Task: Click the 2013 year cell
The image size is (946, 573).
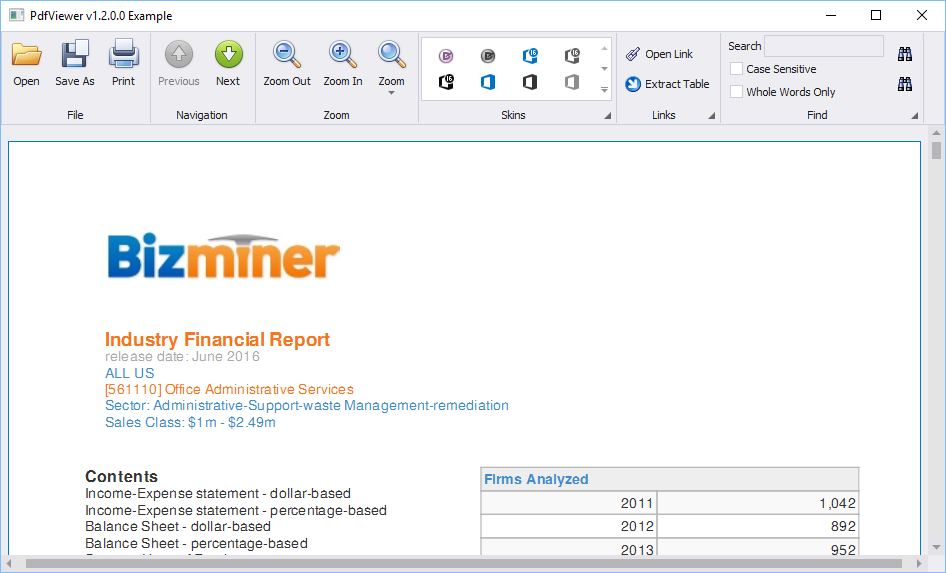Action: 569,548
